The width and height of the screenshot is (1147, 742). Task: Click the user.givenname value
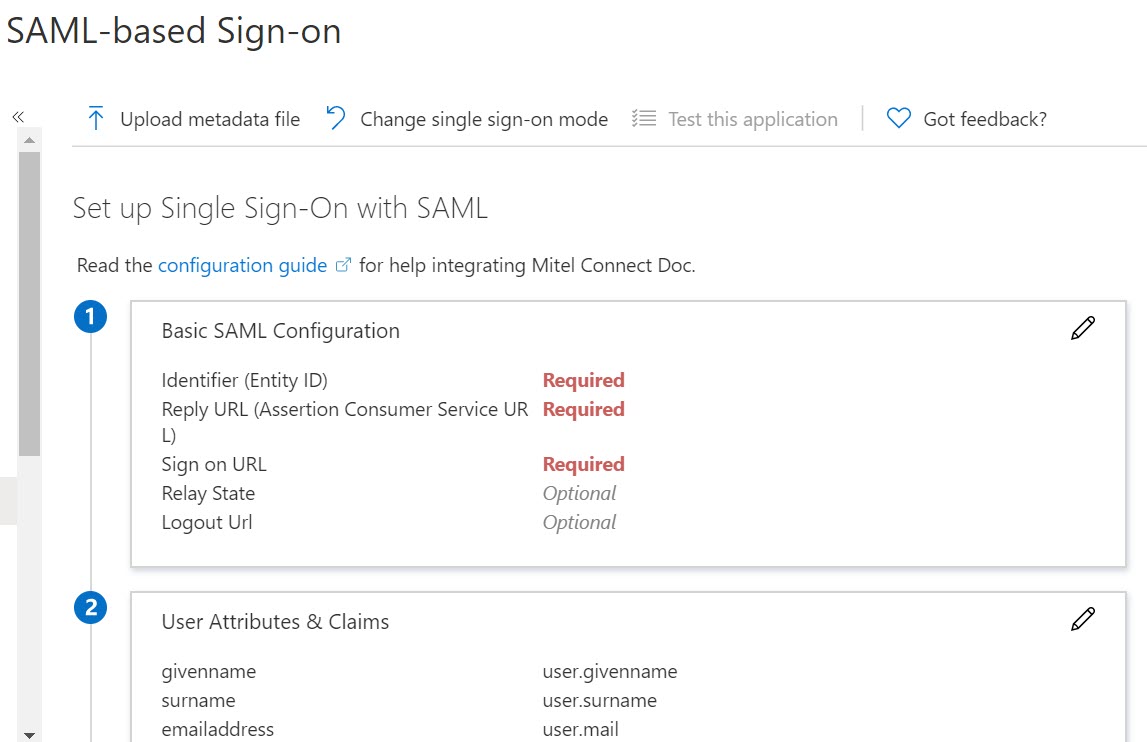tap(609, 672)
